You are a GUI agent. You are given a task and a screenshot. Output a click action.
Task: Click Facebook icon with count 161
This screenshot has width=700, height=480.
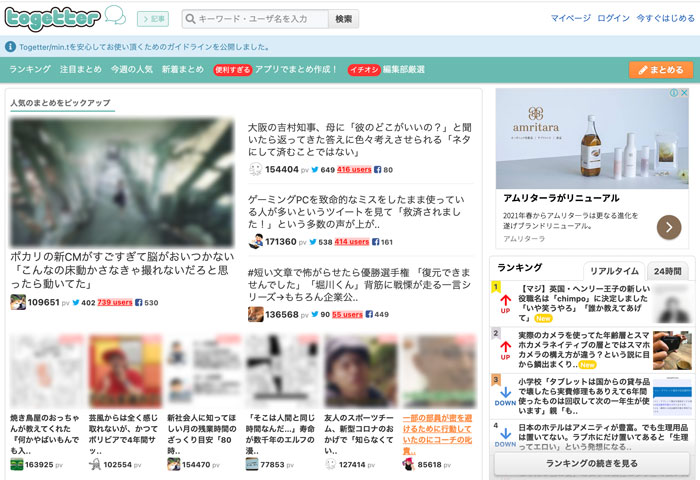pos(376,242)
